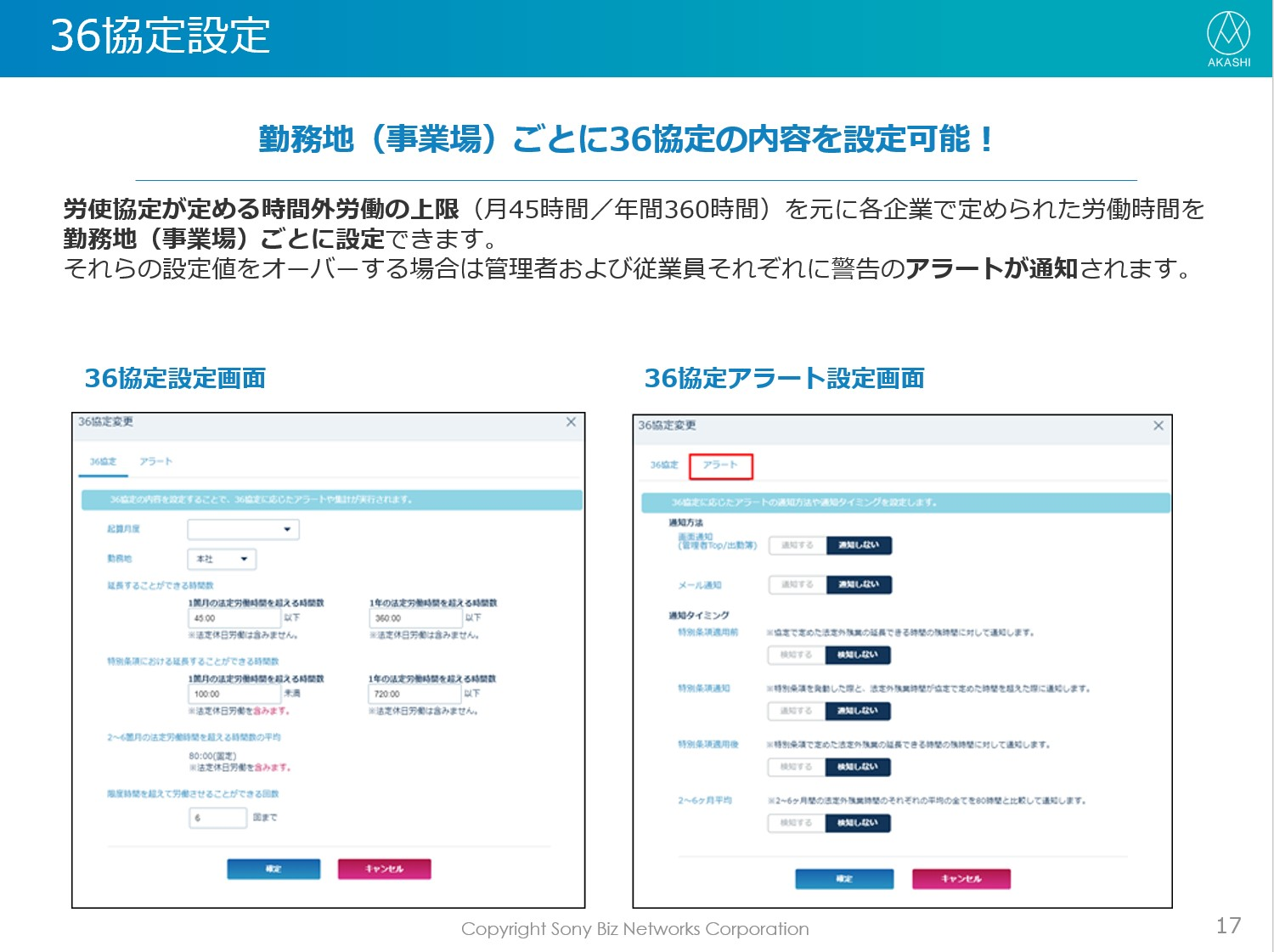Click the AKASHI logo in the header

(1228, 38)
